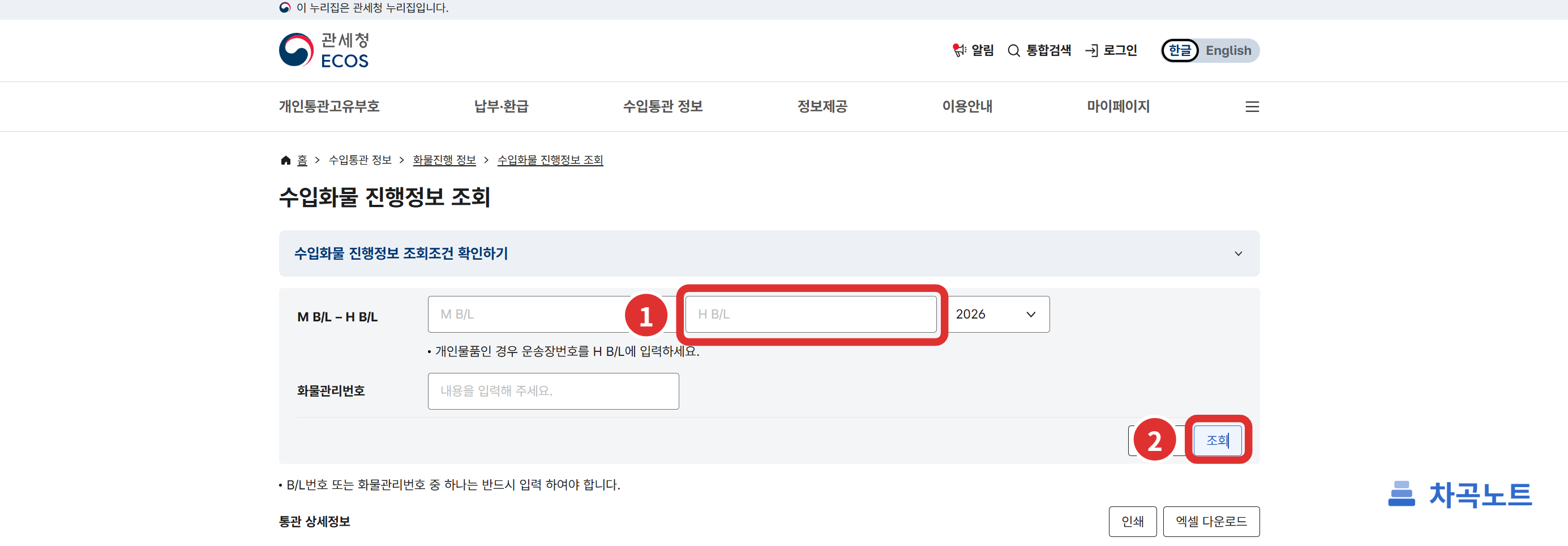Open the 정보제공 menu
This screenshot has height=546, width=1568.
coord(822,106)
